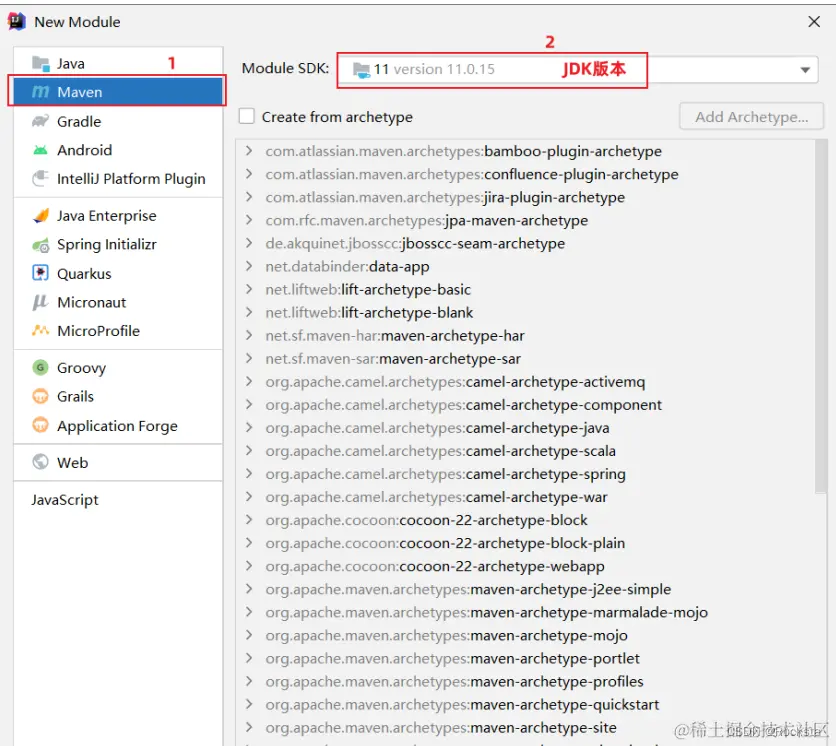Screen dimensions: 836x746
Task: Select maven-archetype-mojo row
Action: [x=525, y=635]
